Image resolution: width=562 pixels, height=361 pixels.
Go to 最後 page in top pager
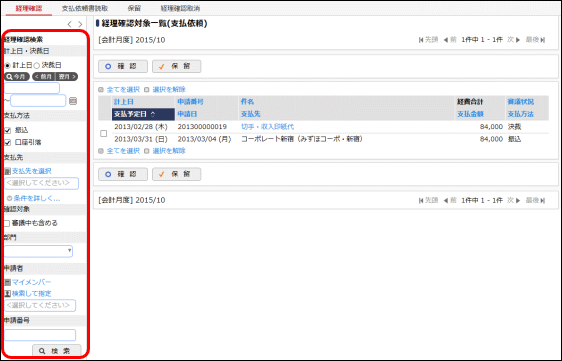535,40
